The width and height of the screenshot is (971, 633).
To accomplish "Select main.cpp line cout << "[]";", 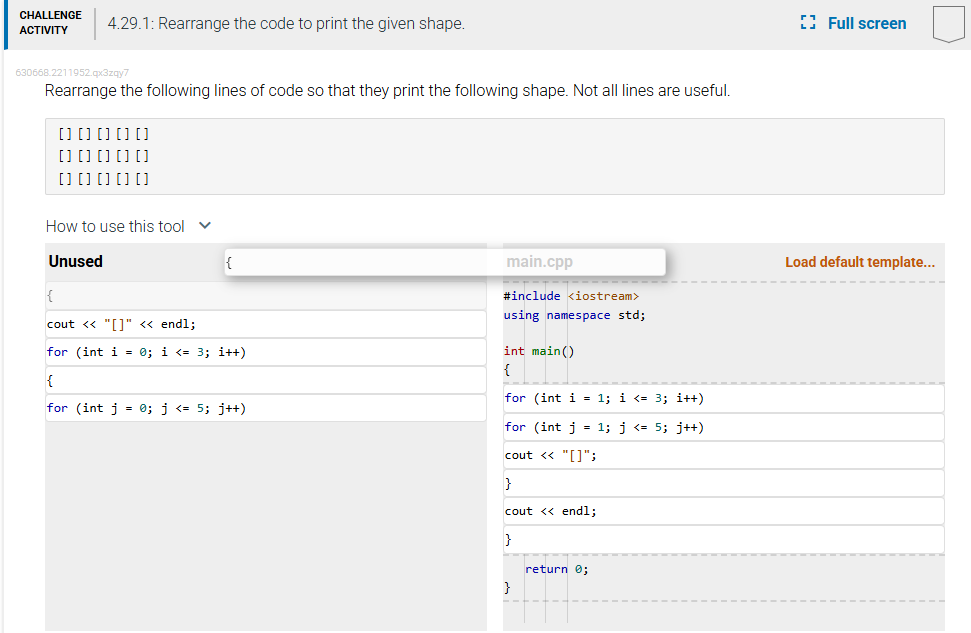I will (723, 455).
